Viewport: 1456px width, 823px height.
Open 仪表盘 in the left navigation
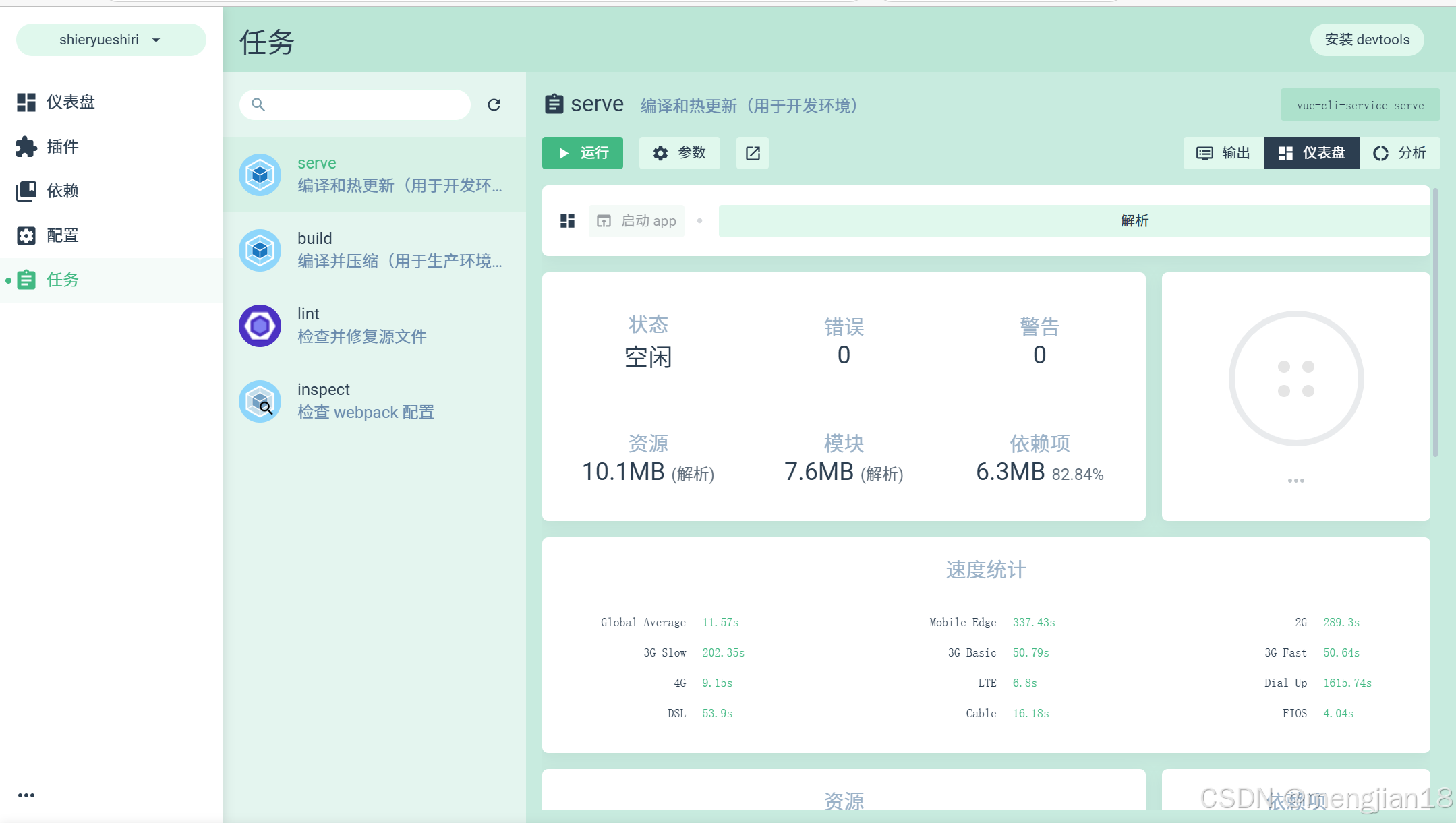click(70, 102)
